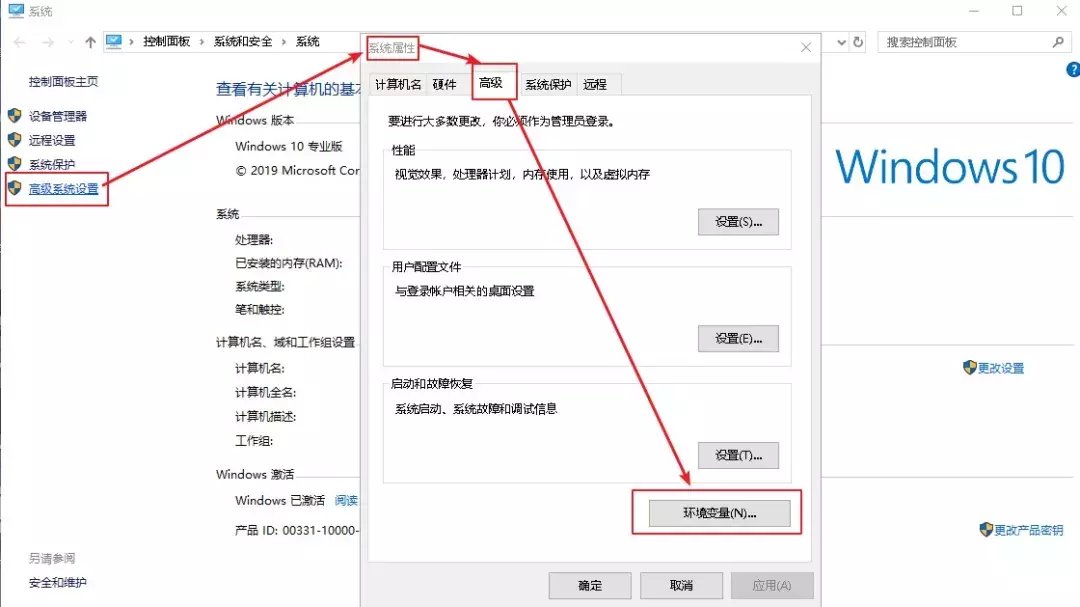Click the back arrow in the explorer window
The image size is (1080, 607).
coord(19,42)
